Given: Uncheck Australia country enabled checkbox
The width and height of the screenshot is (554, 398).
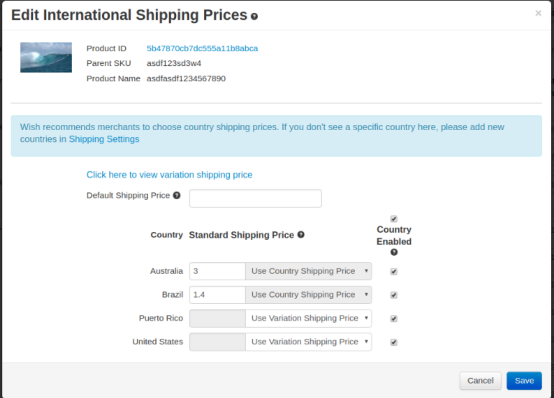Looking at the screenshot, I should [x=394, y=271].
